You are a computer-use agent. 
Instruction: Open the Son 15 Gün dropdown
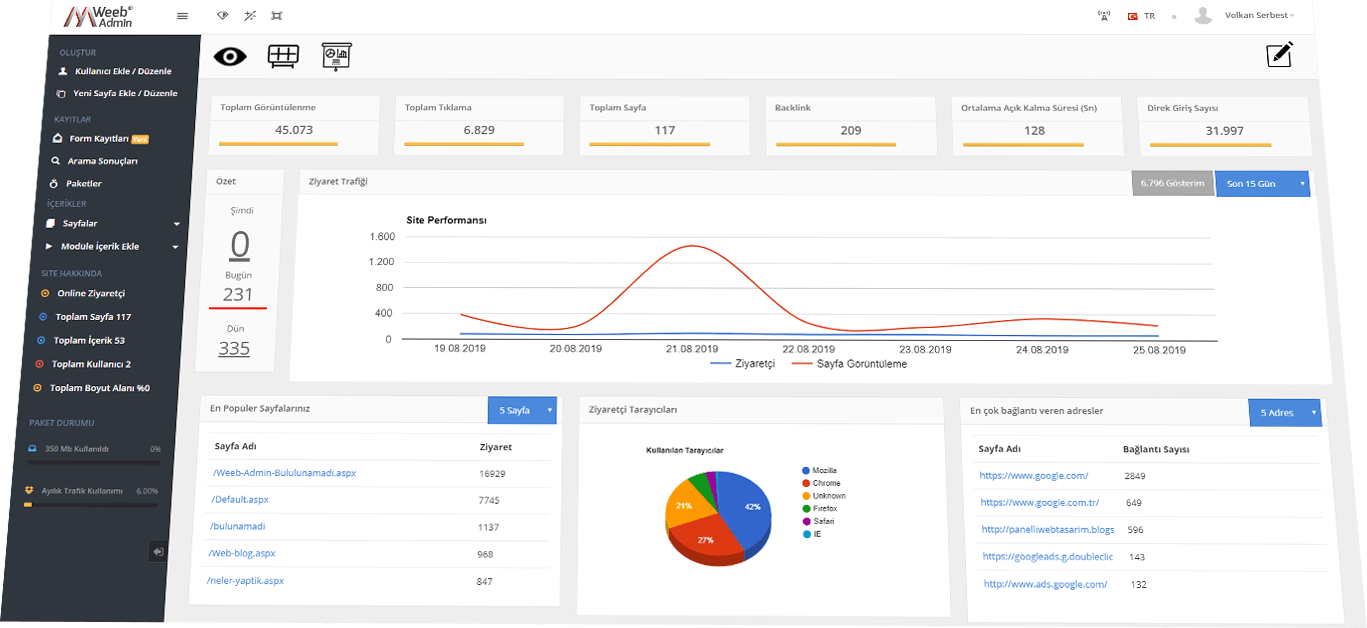pyautogui.click(x=1262, y=184)
